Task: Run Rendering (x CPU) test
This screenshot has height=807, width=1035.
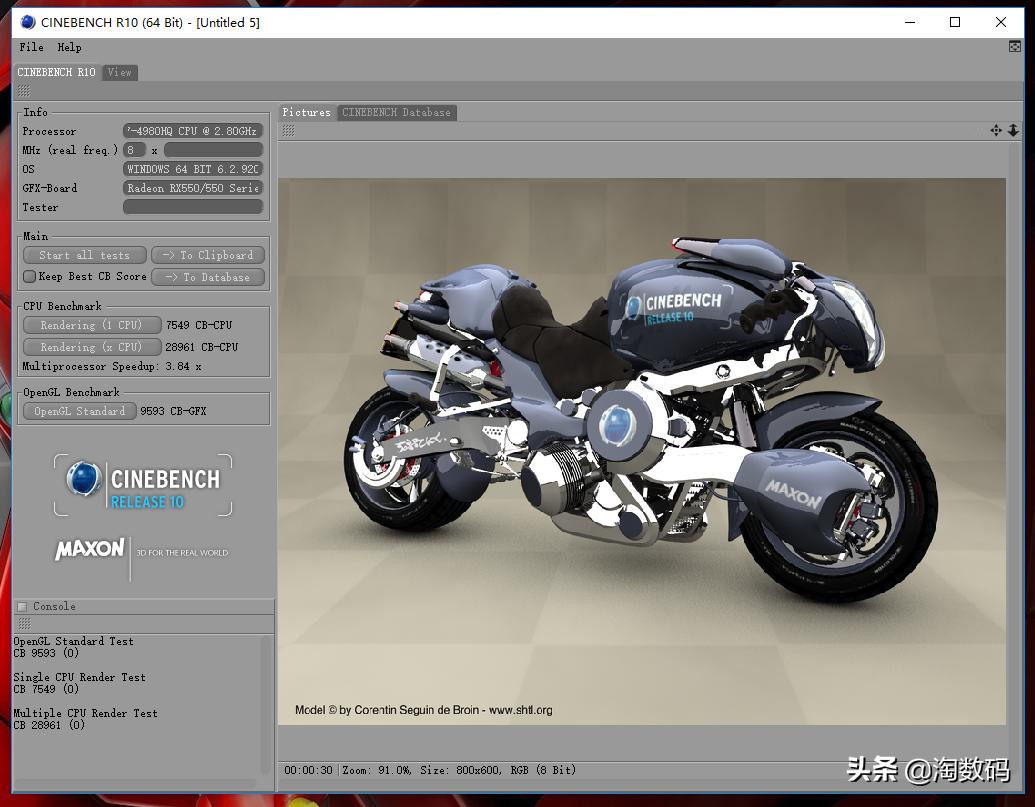Action: tap(92, 346)
